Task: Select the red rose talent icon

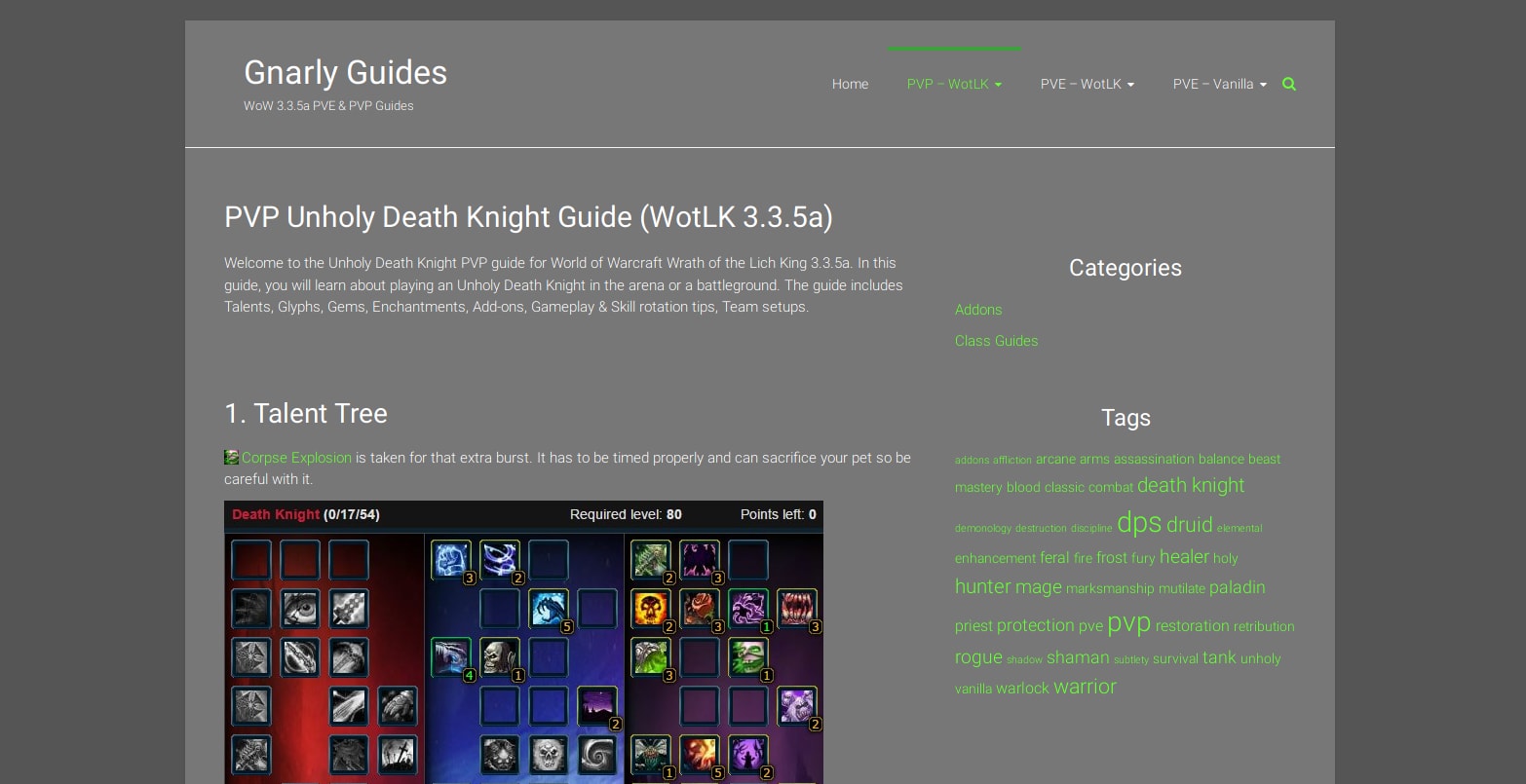Action: (x=699, y=609)
